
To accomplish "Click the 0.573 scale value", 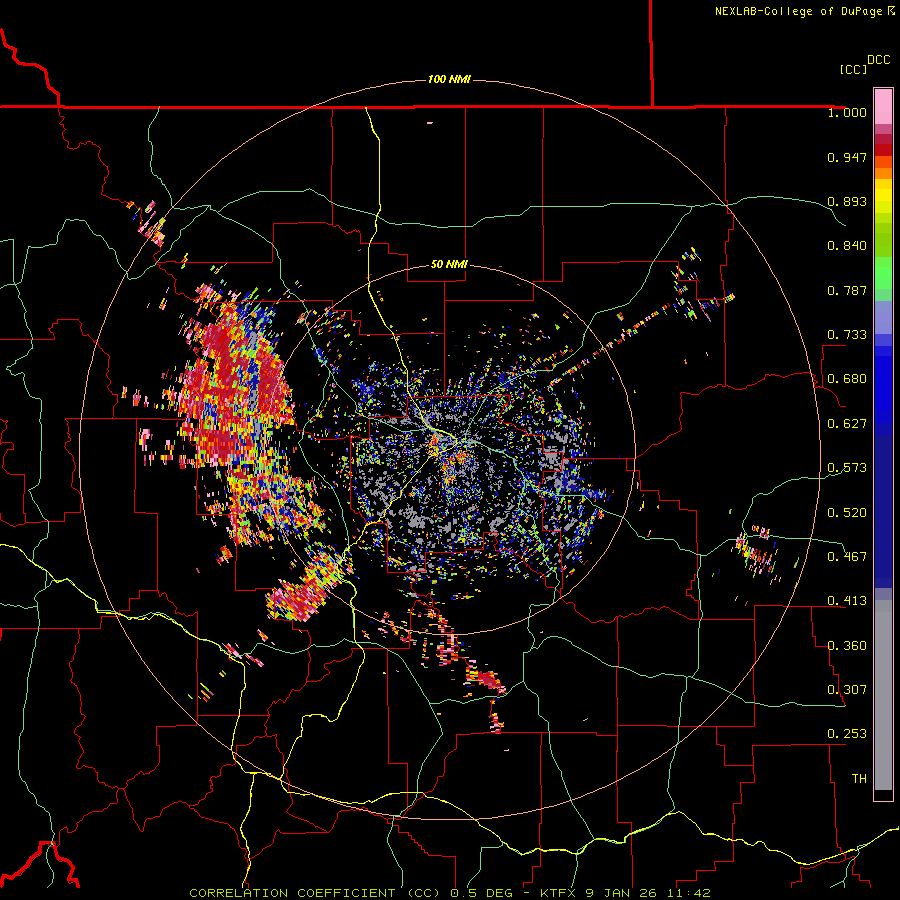I will click(x=847, y=468).
